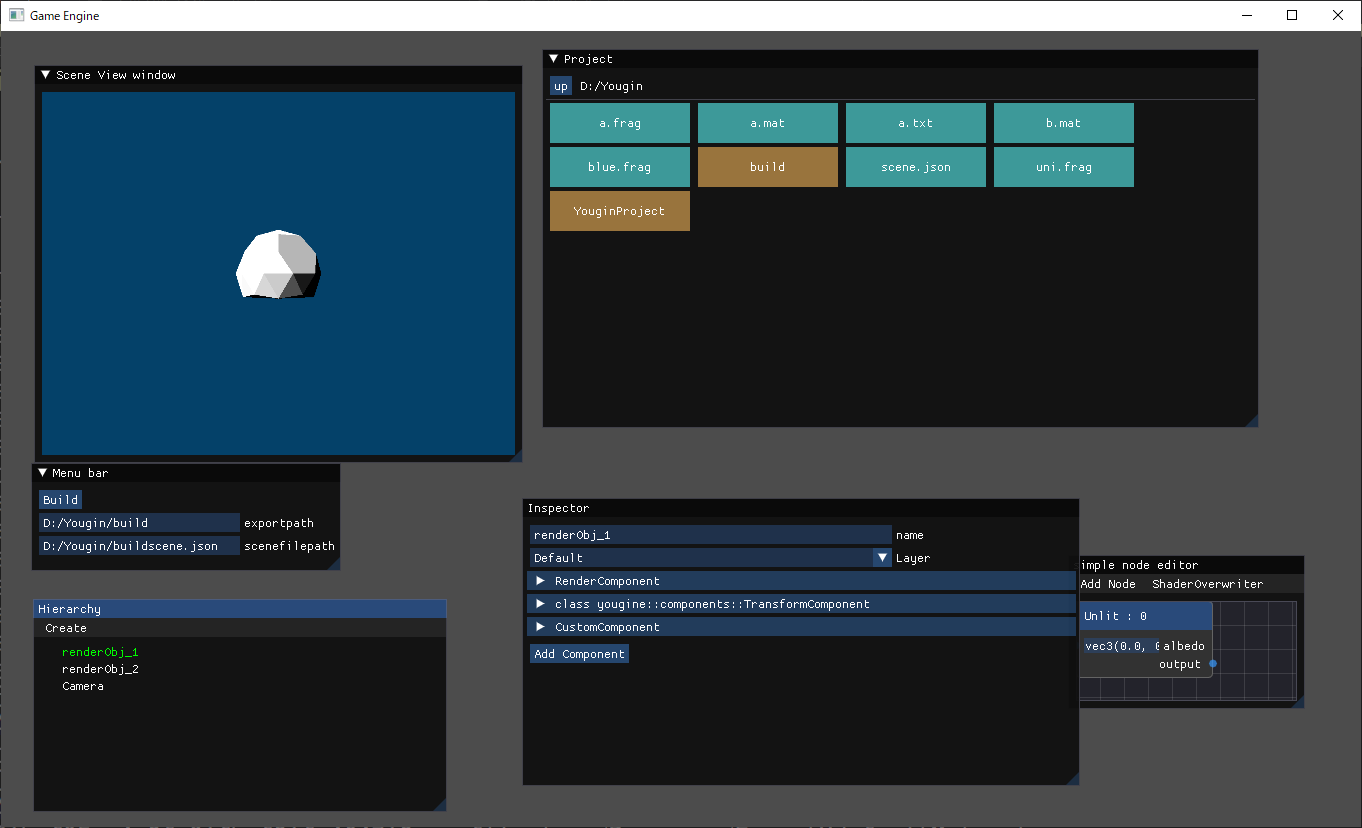
Task: Edit the object name field in Inspector
Action: tap(711, 535)
